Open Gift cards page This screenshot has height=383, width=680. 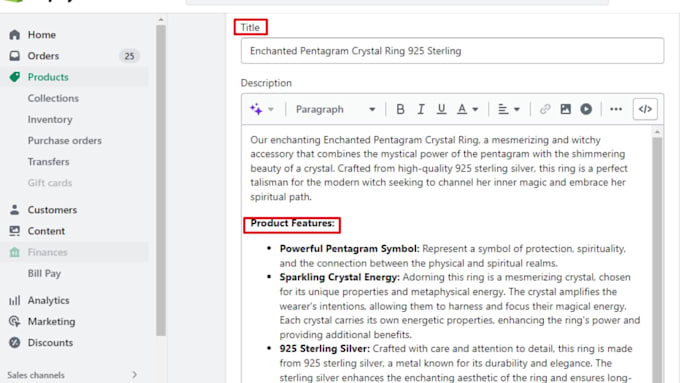[x=49, y=183]
